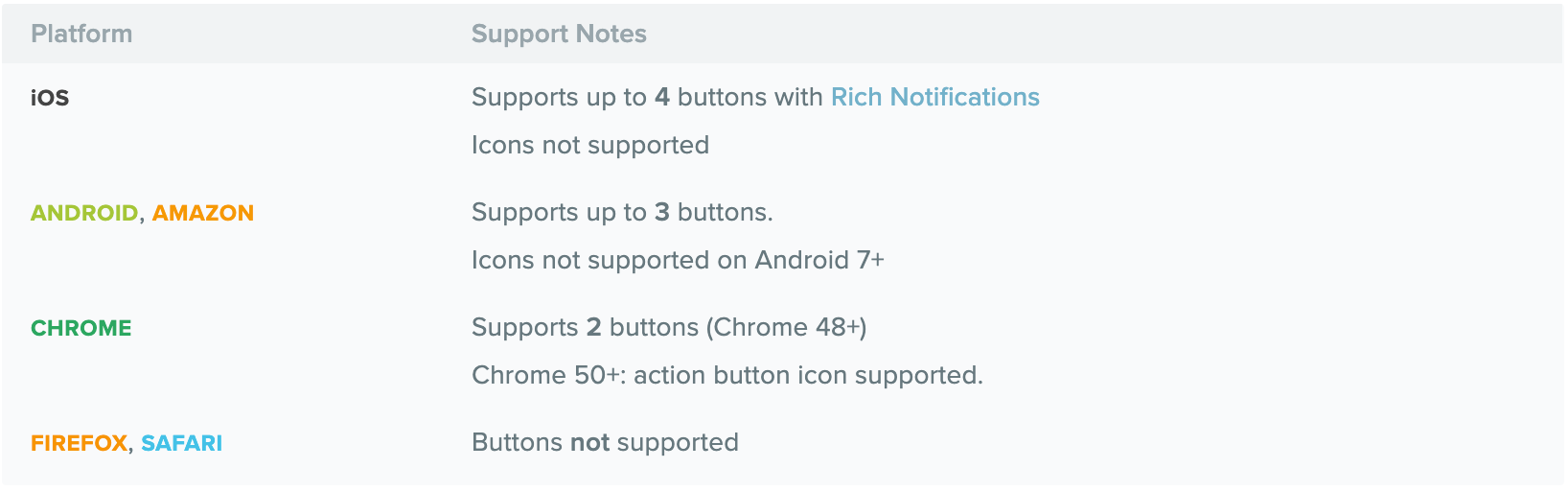Click 'Supports up to 3 buttons' text
The image size is (1568, 491).
[x=622, y=212]
